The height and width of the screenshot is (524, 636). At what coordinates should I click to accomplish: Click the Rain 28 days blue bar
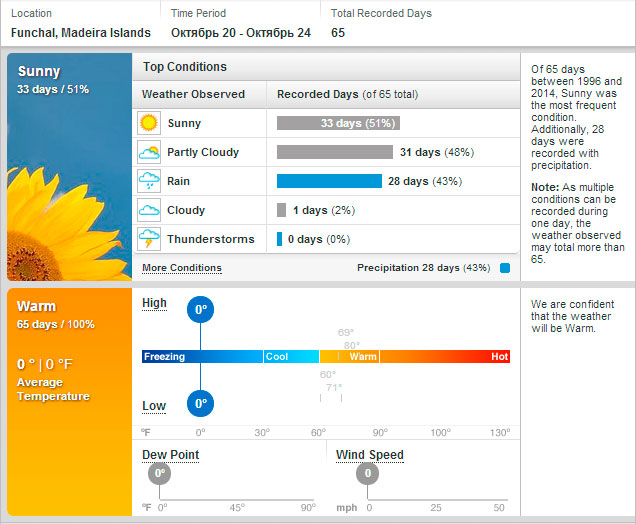click(329, 181)
